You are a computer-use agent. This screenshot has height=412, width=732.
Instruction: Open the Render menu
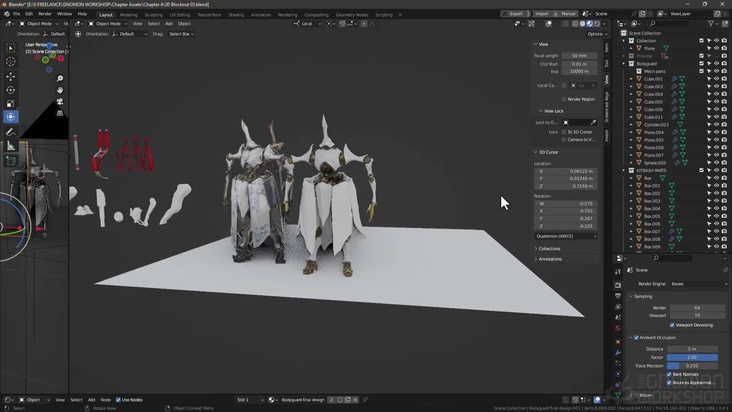pos(45,14)
